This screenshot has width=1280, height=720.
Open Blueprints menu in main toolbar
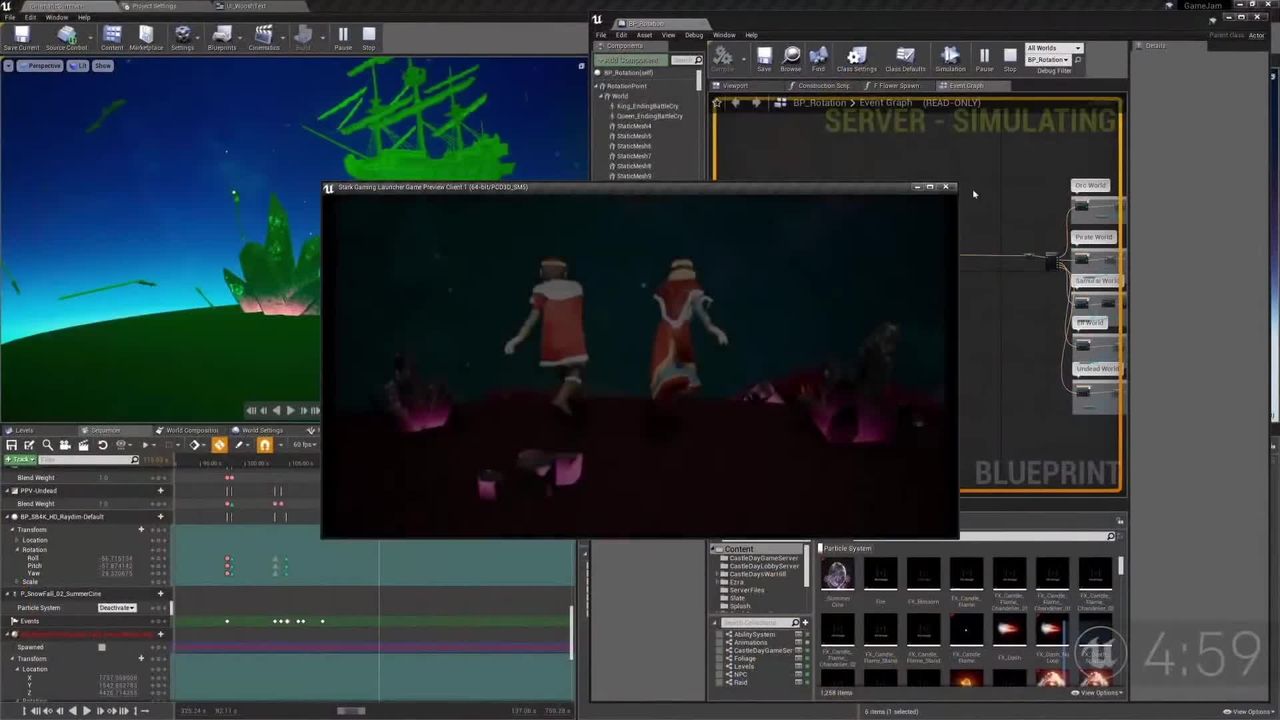pos(222,39)
